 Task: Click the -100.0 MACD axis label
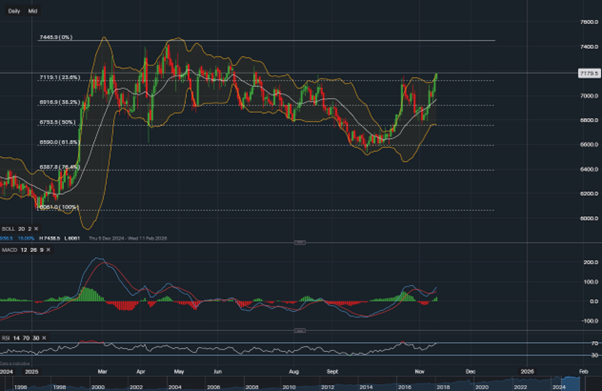[590, 321]
